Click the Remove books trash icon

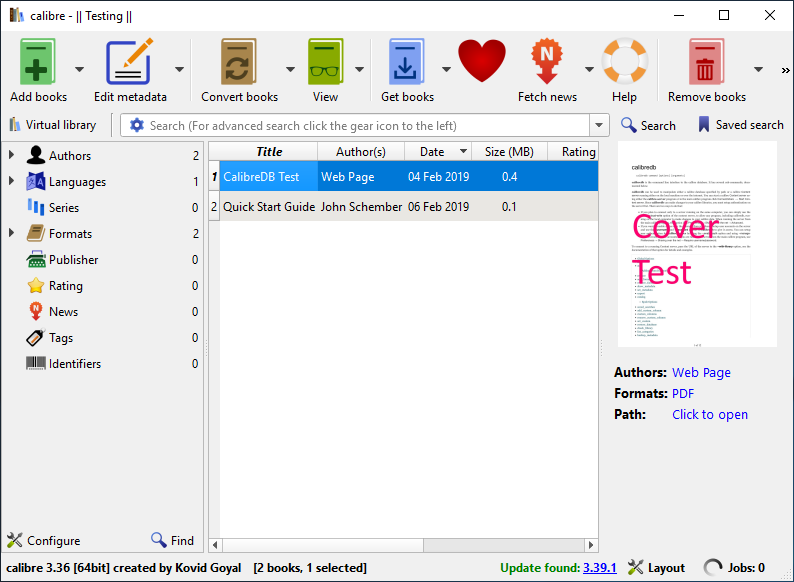click(705, 62)
